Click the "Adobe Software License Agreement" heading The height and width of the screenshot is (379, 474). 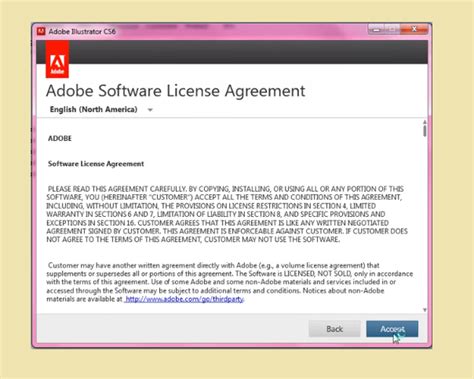pos(175,91)
